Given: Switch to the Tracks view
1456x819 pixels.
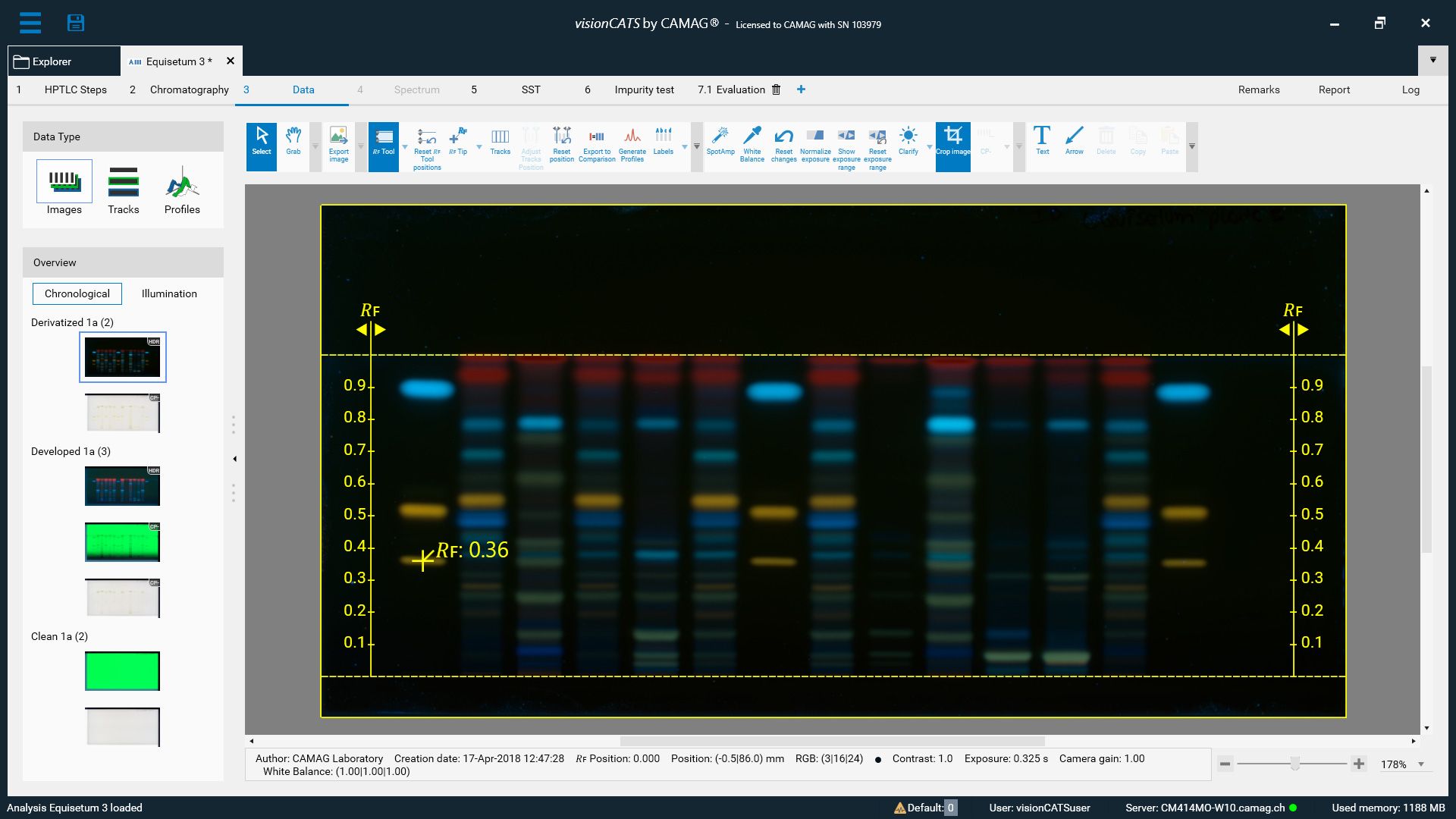Looking at the screenshot, I should pos(122,190).
